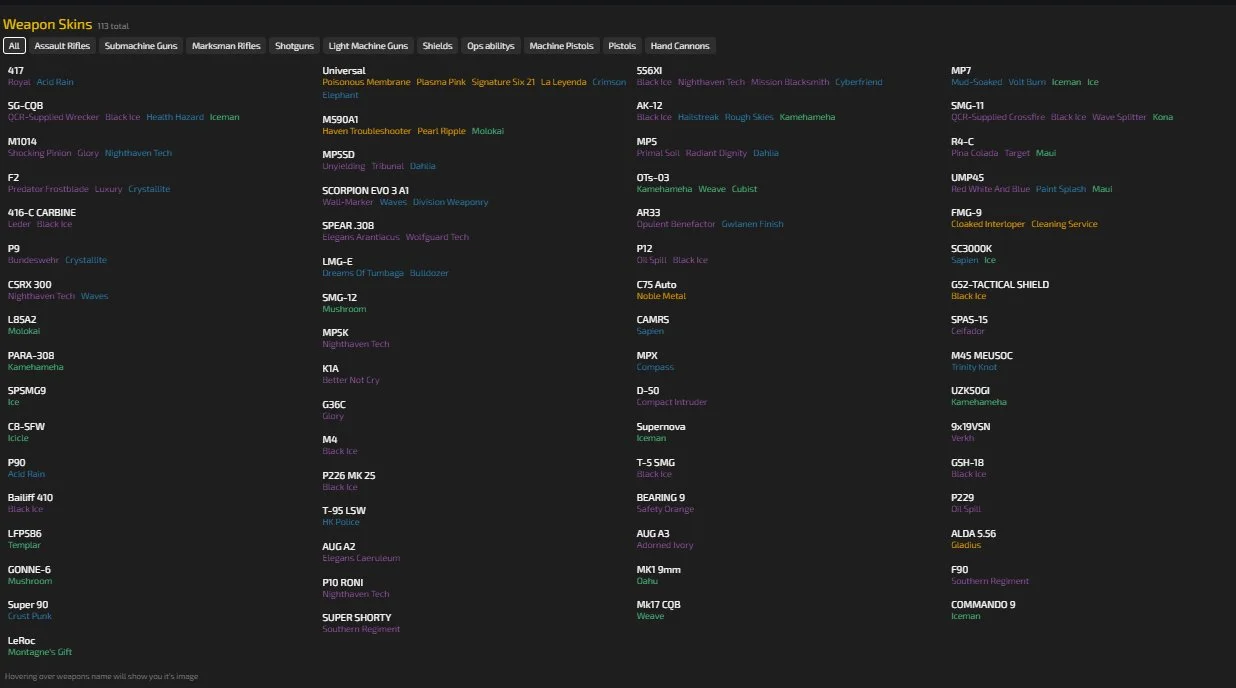
Task: Select the Assault Rifles filter tab
Action: (x=62, y=46)
